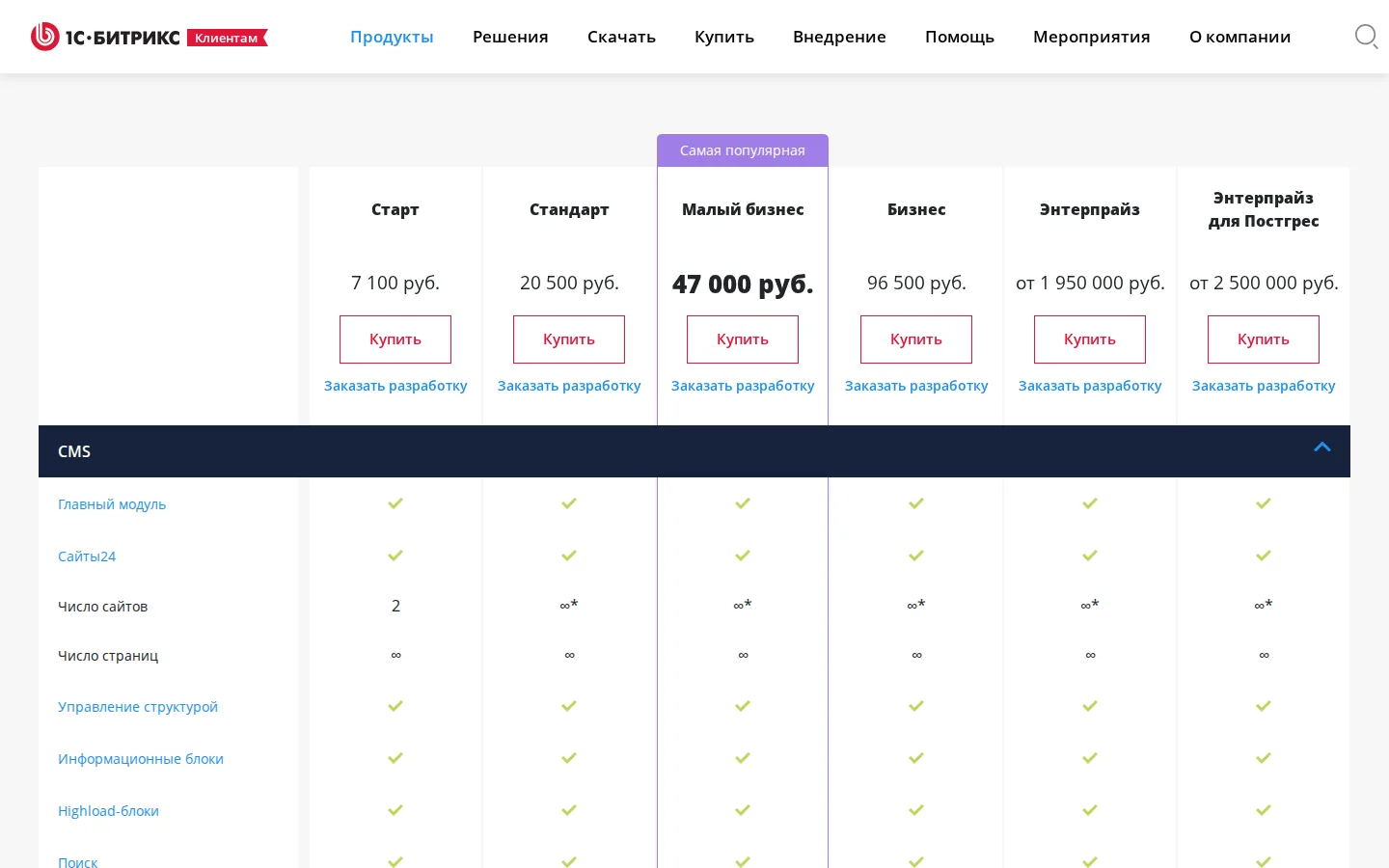Click Заказать разработку under Энтерпрайз
1389x868 pixels.
click(x=1090, y=386)
